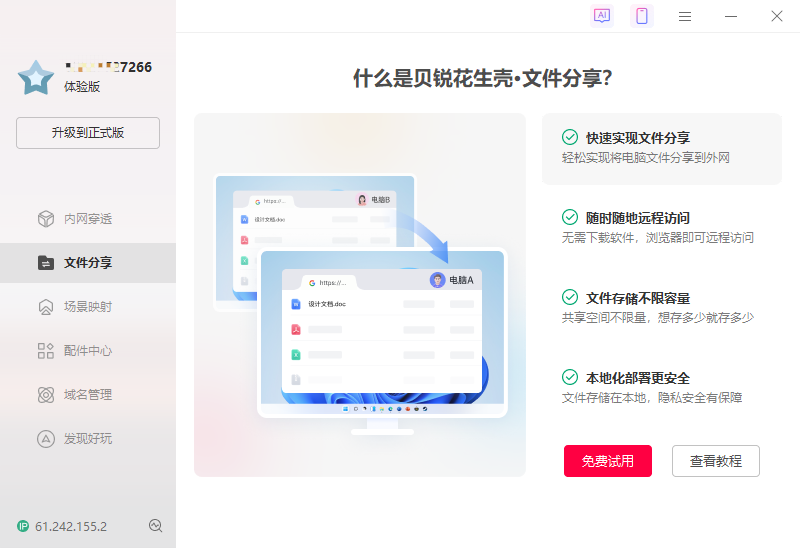Open the 配件中心 menu item

(88, 351)
